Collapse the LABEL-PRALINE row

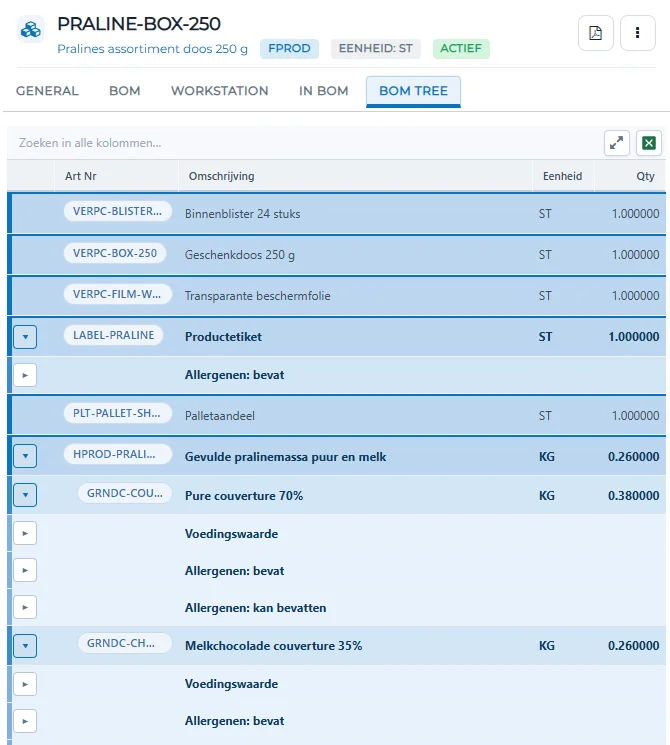pyautogui.click(x=25, y=337)
